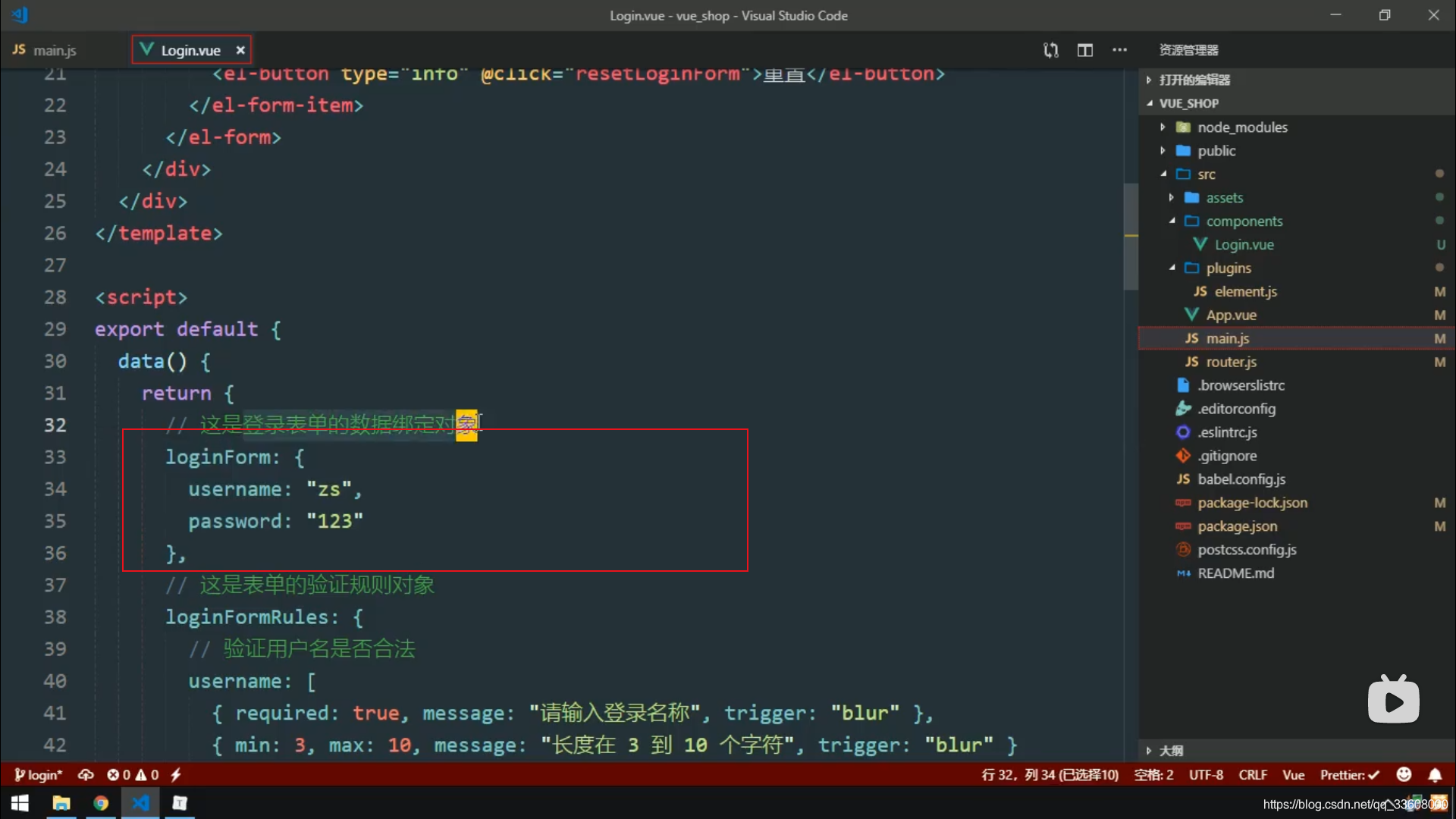Place cursor on password: "123" line

pyautogui.click(x=276, y=522)
